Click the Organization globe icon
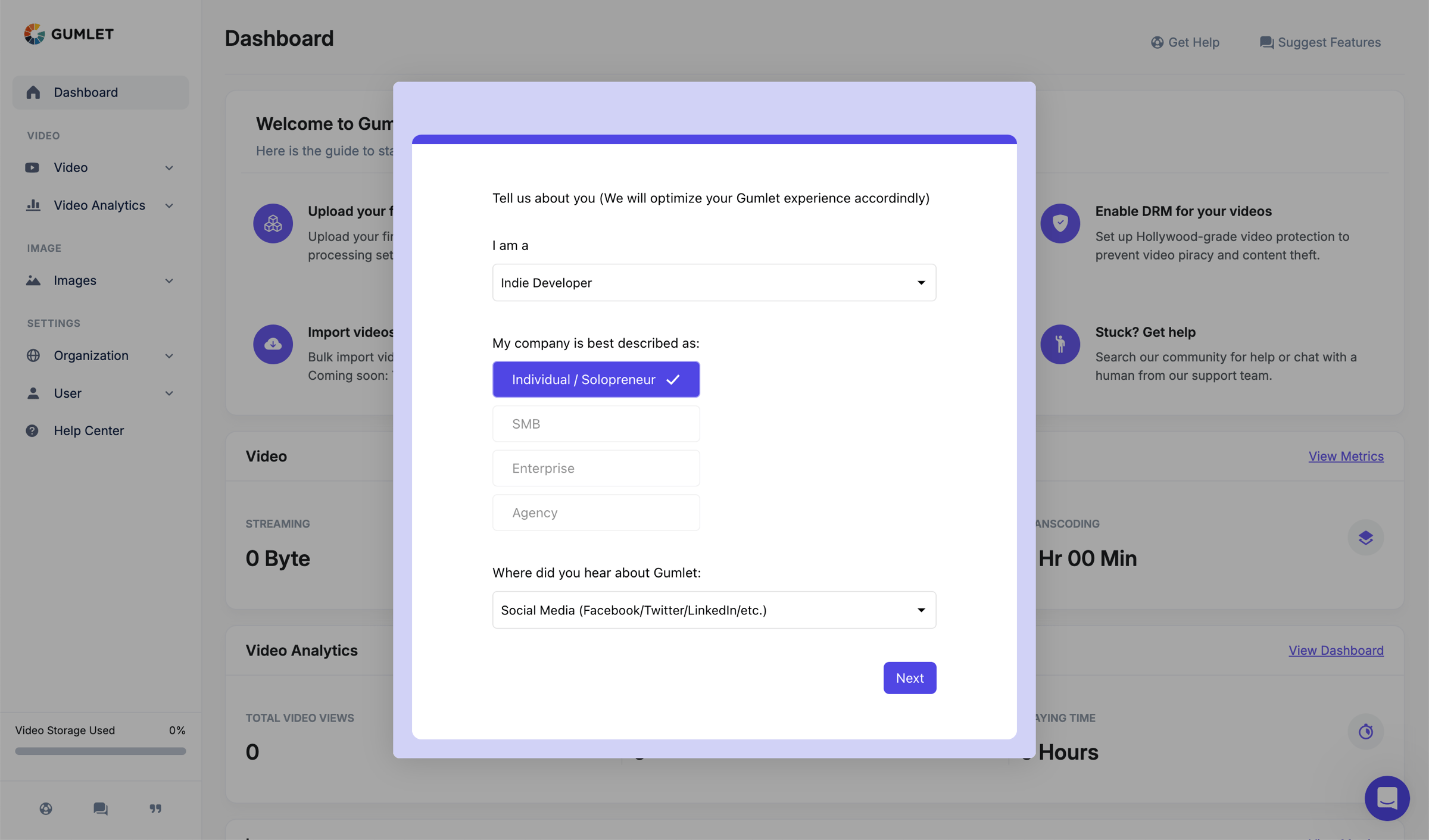This screenshot has height=840, width=1429. (x=33, y=355)
